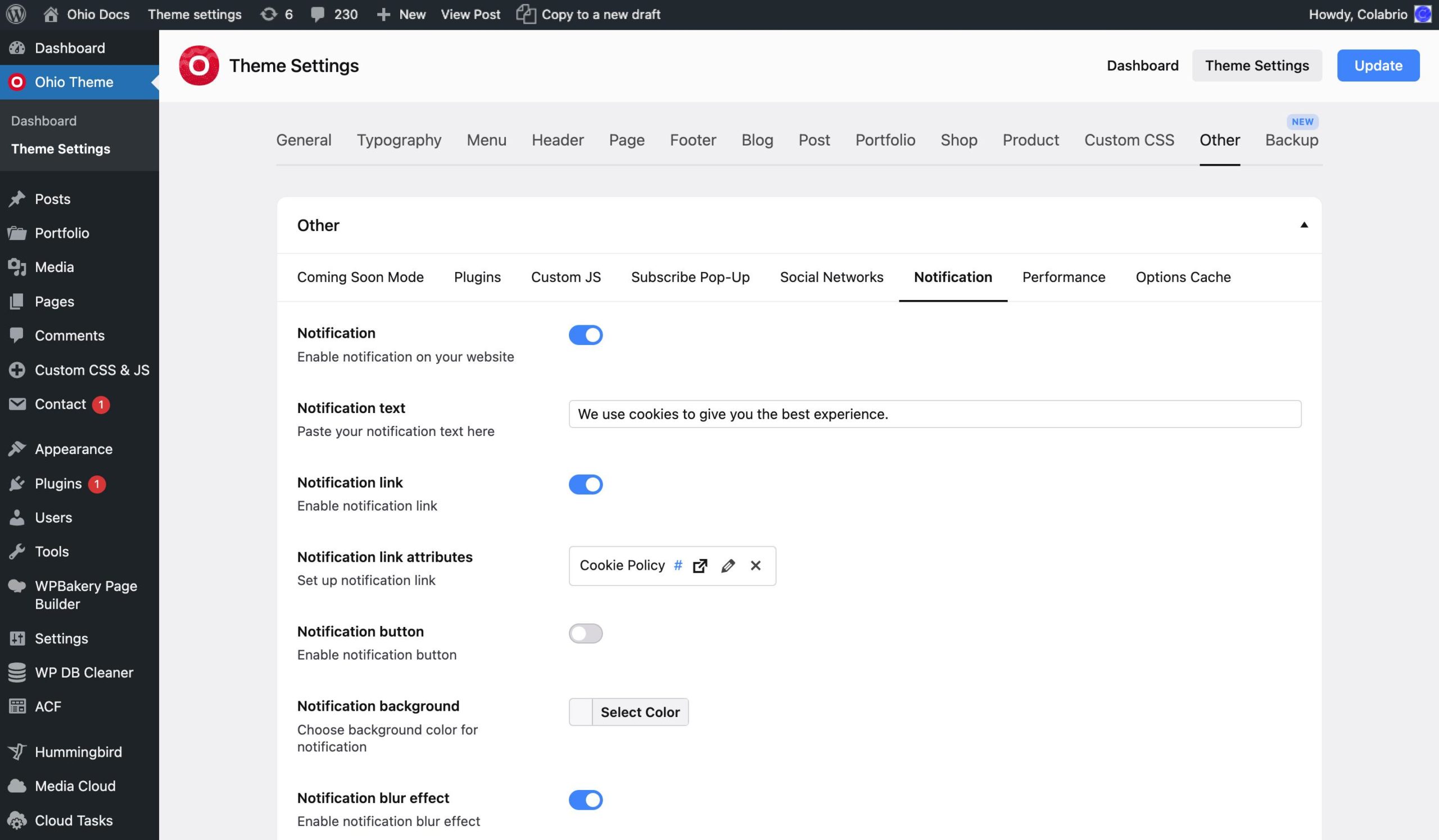Switch to the Plugins sub-tab
Viewport: 1439px width, 840px height.
(477, 278)
